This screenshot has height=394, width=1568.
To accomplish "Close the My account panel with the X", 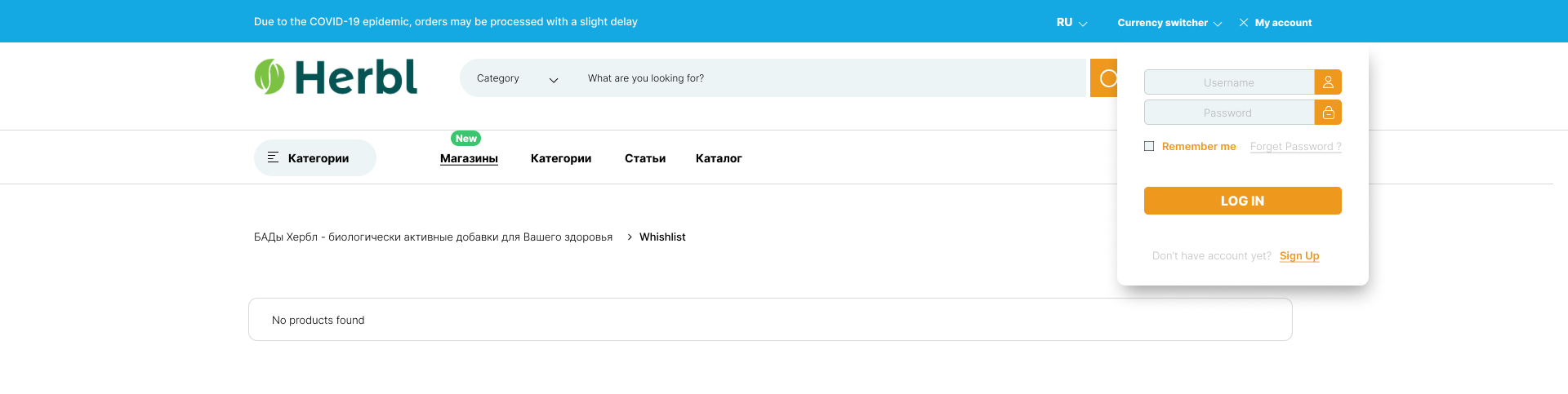I will 1243,23.
